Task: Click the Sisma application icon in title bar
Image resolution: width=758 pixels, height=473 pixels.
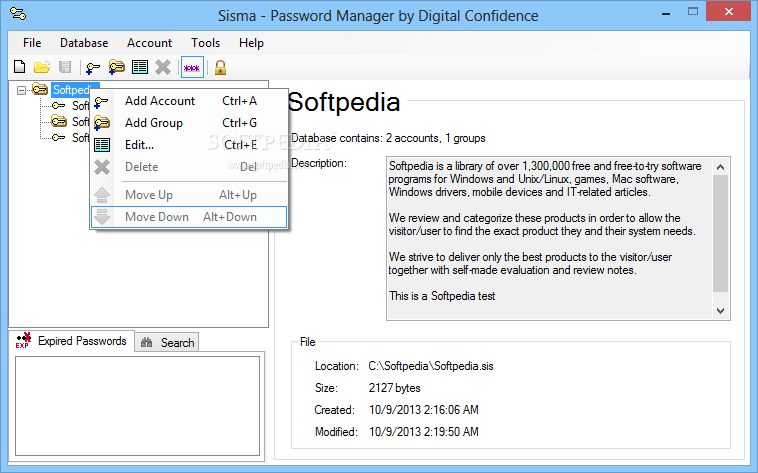Action: pos(18,14)
